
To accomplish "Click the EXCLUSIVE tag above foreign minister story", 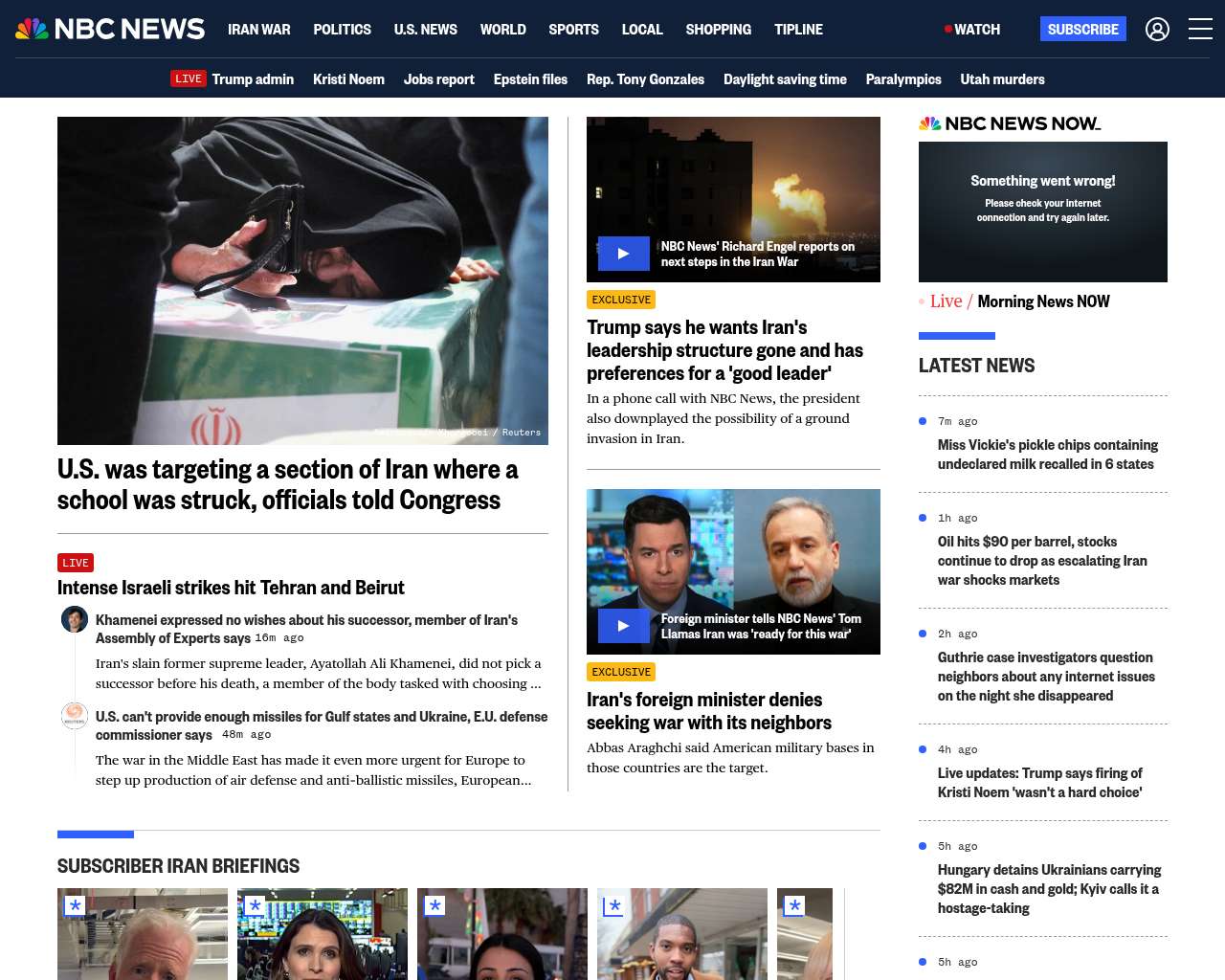I will (x=621, y=672).
